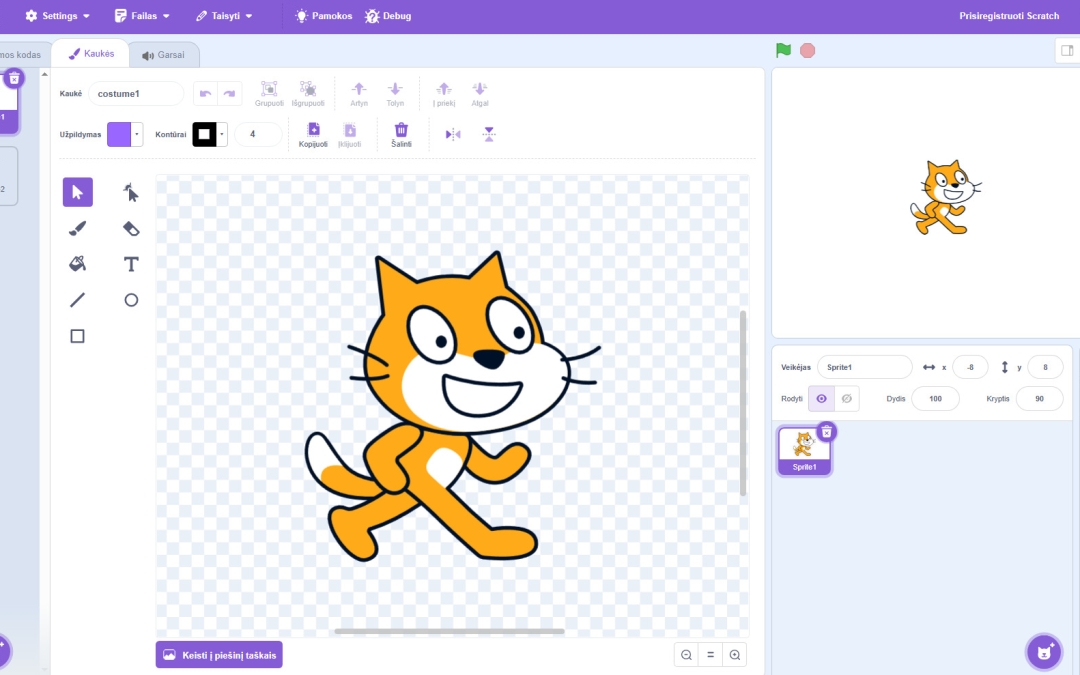The width and height of the screenshot is (1080, 675).
Task: Click the Kopijuoti copy icon
Action: point(313,134)
